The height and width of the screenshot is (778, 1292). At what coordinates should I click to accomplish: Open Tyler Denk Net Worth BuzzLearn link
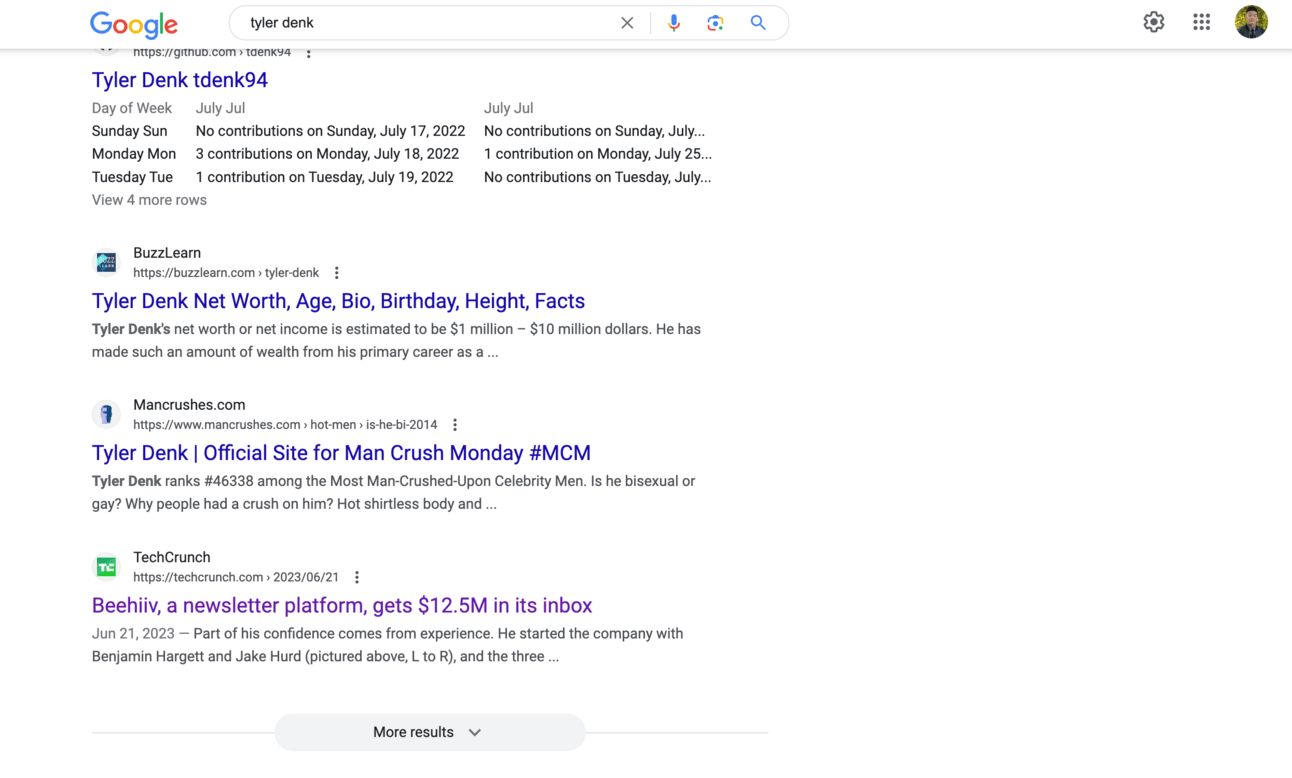(x=338, y=301)
